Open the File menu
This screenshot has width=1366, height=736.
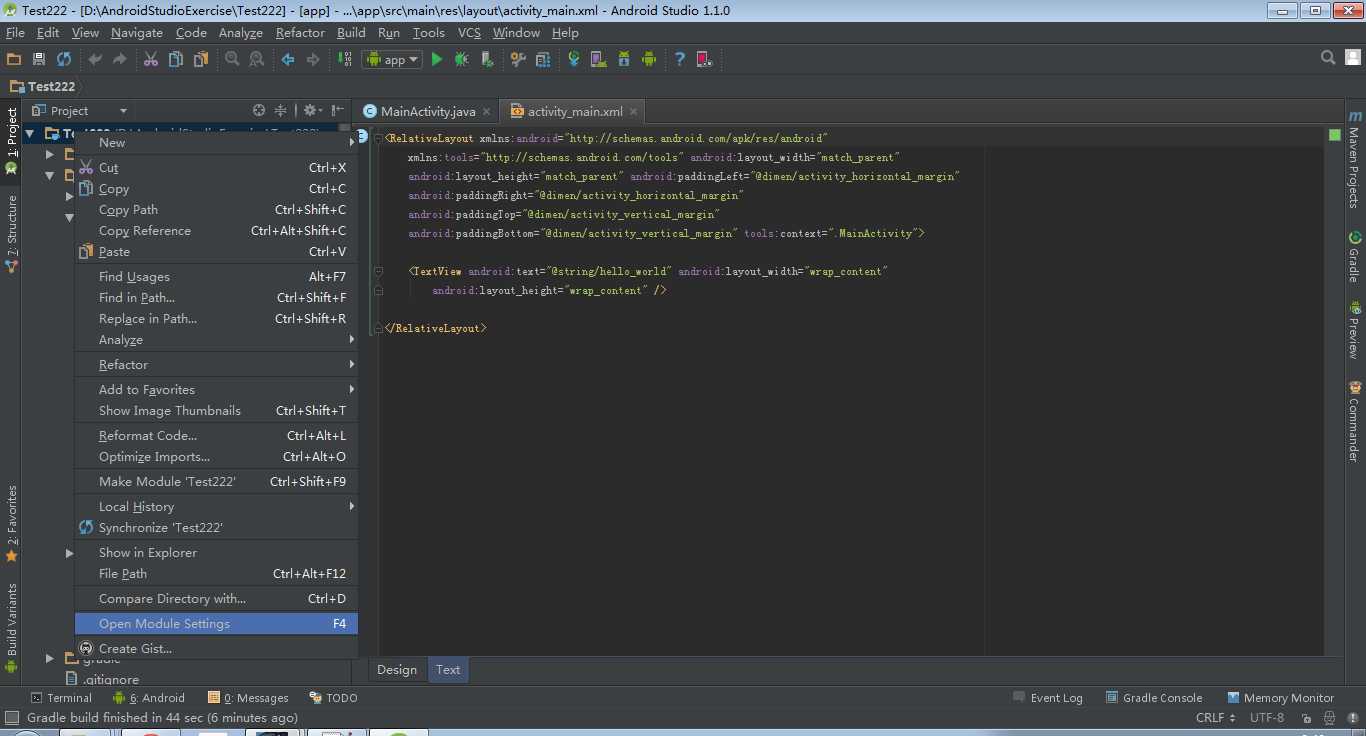pos(15,33)
